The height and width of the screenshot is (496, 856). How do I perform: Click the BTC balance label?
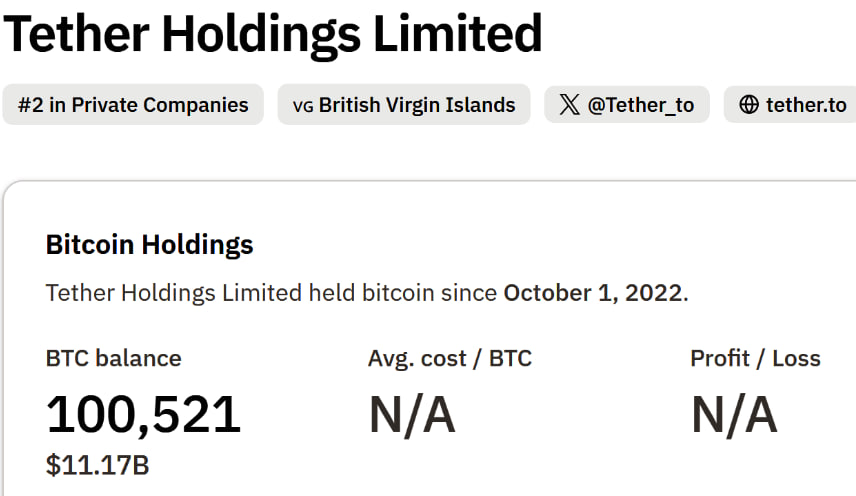pos(114,358)
